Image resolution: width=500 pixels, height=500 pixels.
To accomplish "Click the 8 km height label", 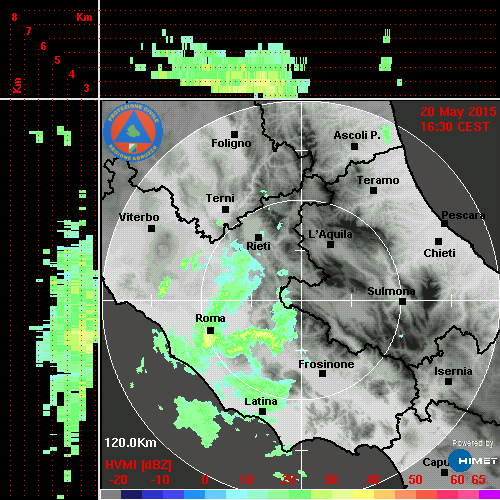I will 14,17.
